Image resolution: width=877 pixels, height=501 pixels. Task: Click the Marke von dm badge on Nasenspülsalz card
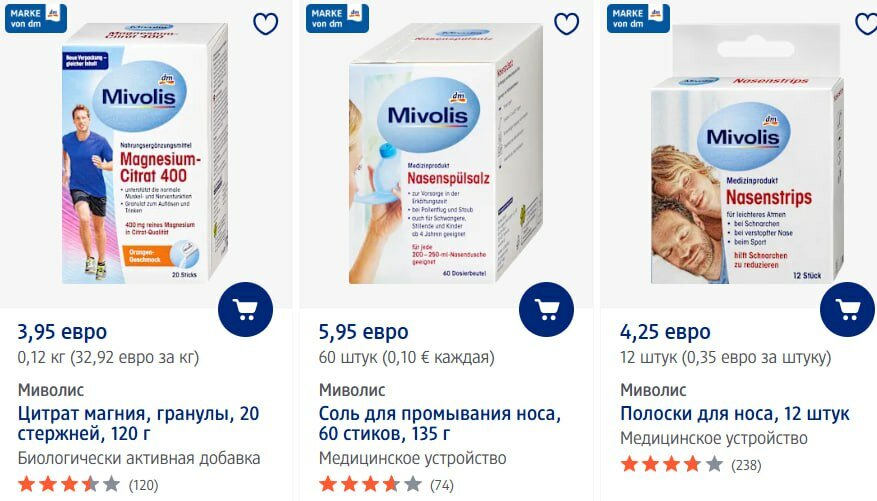pos(337,18)
